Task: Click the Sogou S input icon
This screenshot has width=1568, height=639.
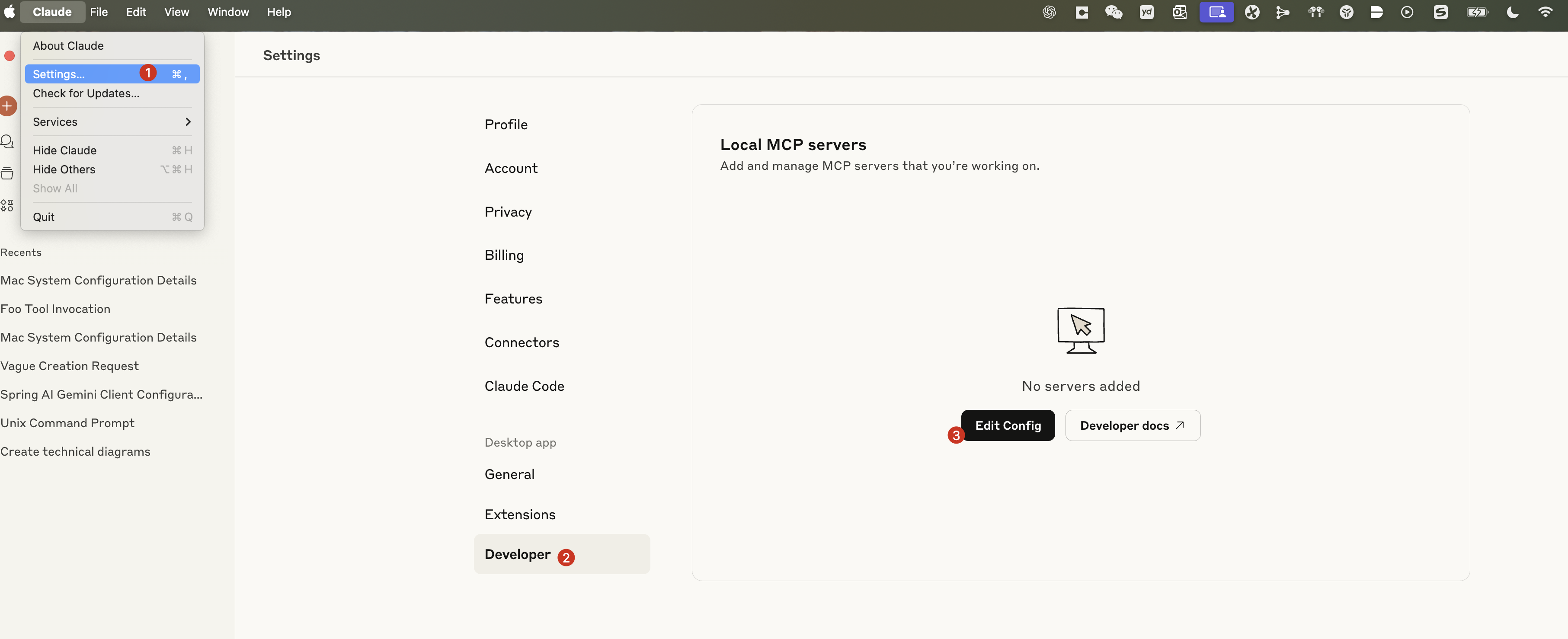Action: pos(1440,12)
